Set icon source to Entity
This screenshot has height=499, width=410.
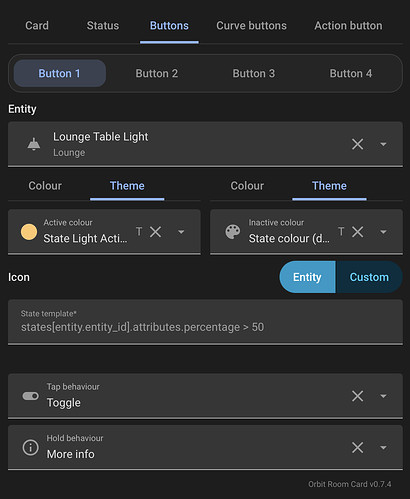tap(307, 277)
